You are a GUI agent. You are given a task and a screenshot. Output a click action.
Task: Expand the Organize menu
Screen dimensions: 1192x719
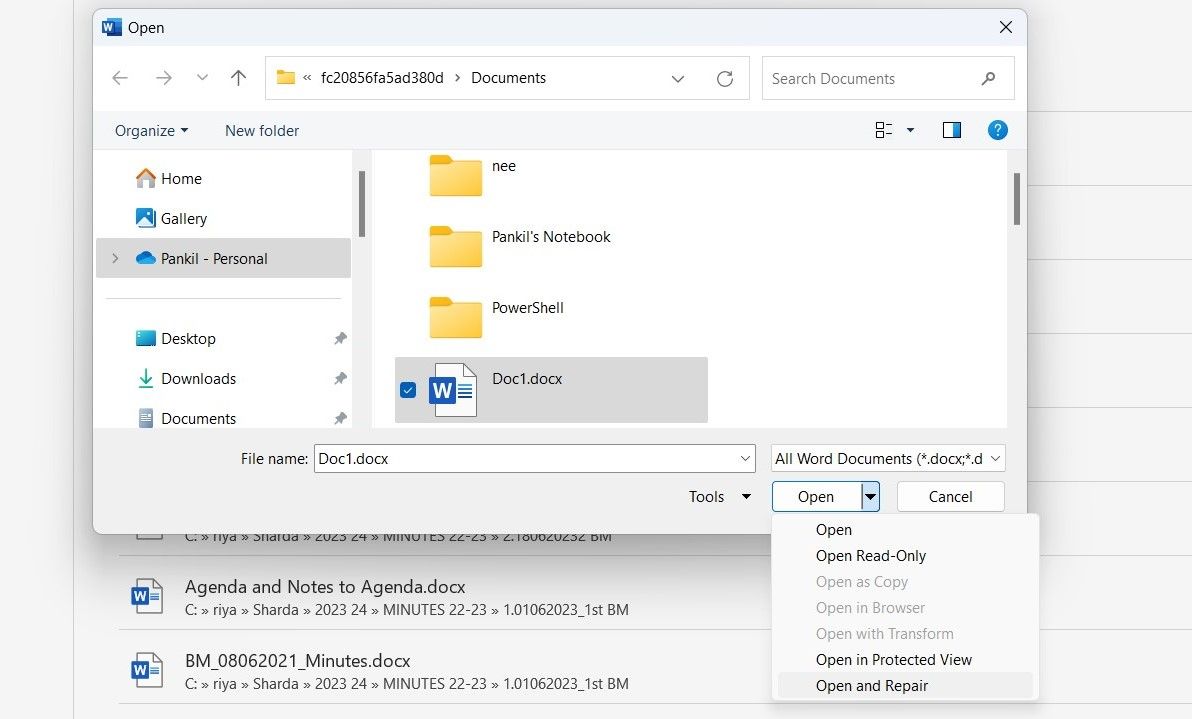[x=151, y=131]
